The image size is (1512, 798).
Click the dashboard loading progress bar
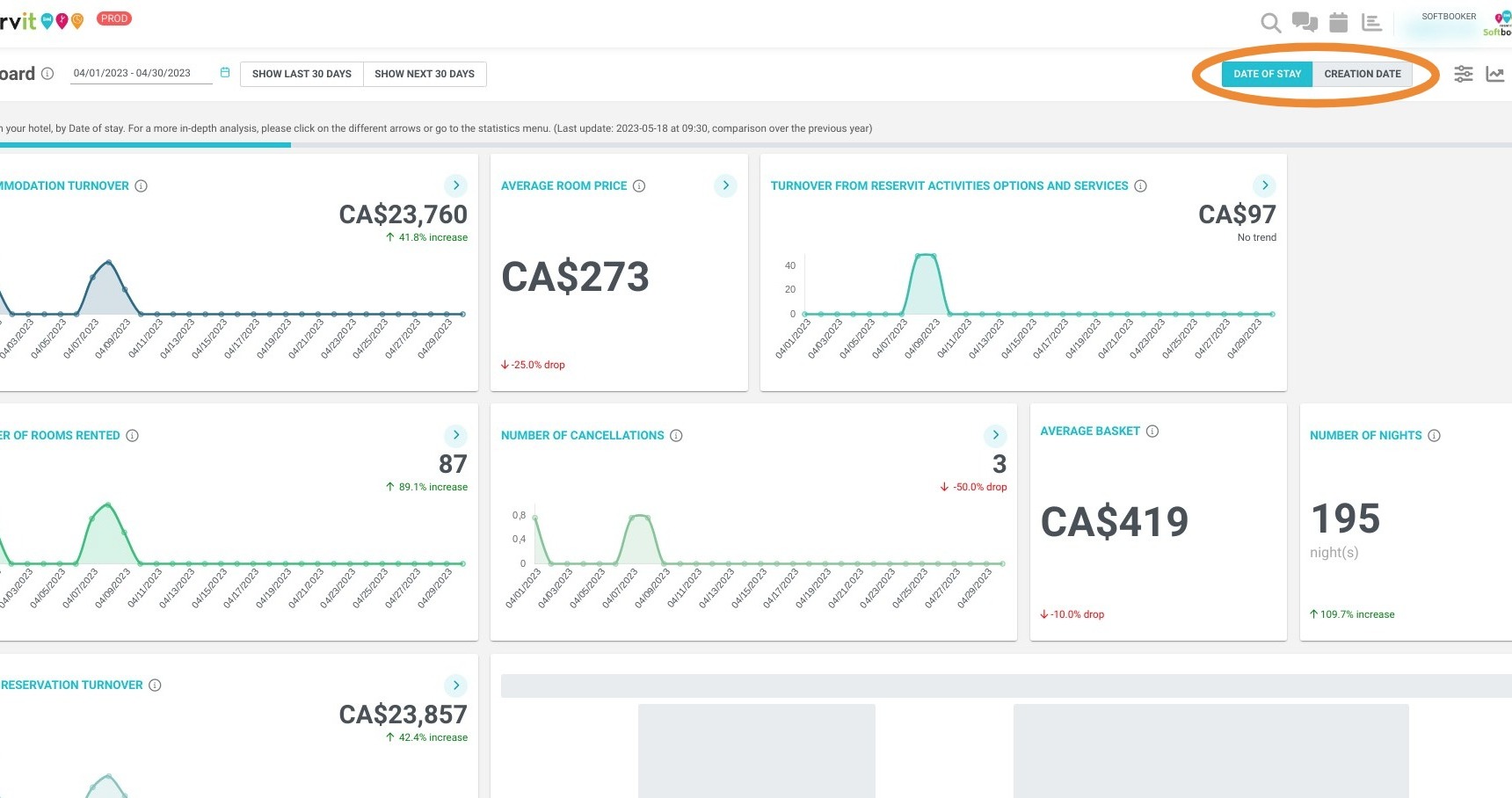tap(756, 145)
